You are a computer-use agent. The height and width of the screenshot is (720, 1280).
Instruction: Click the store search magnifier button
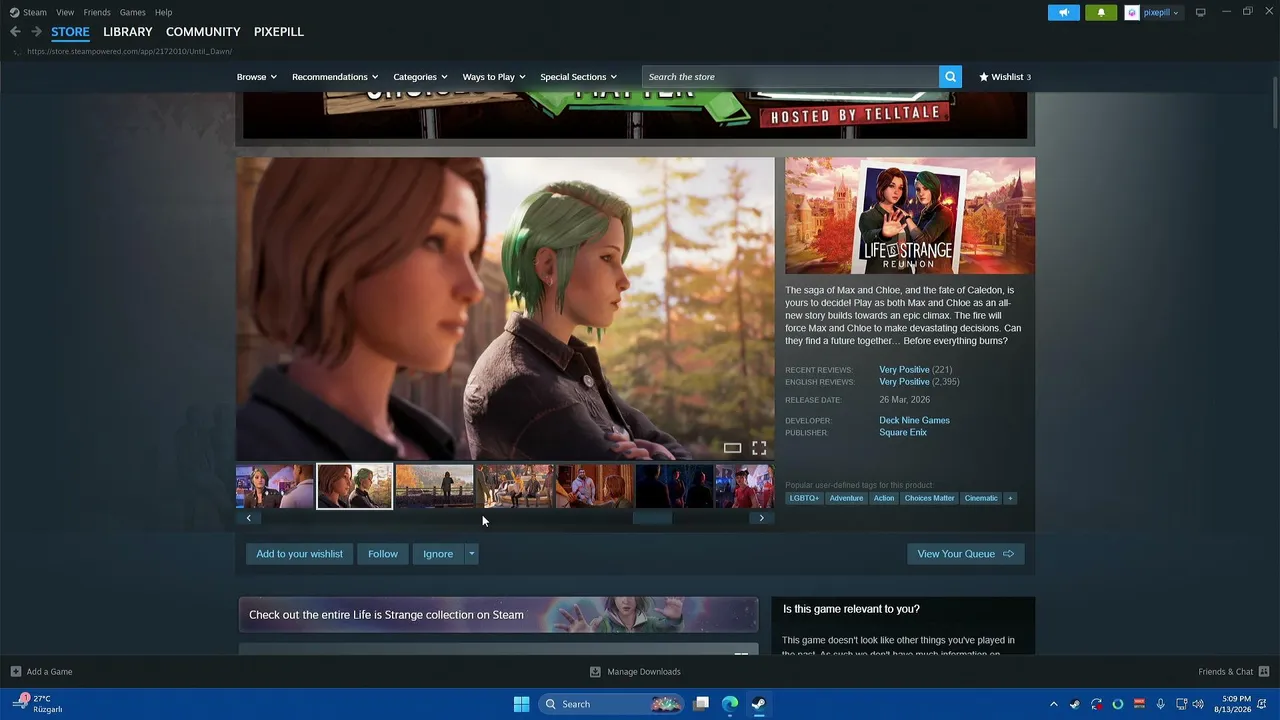click(950, 77)
